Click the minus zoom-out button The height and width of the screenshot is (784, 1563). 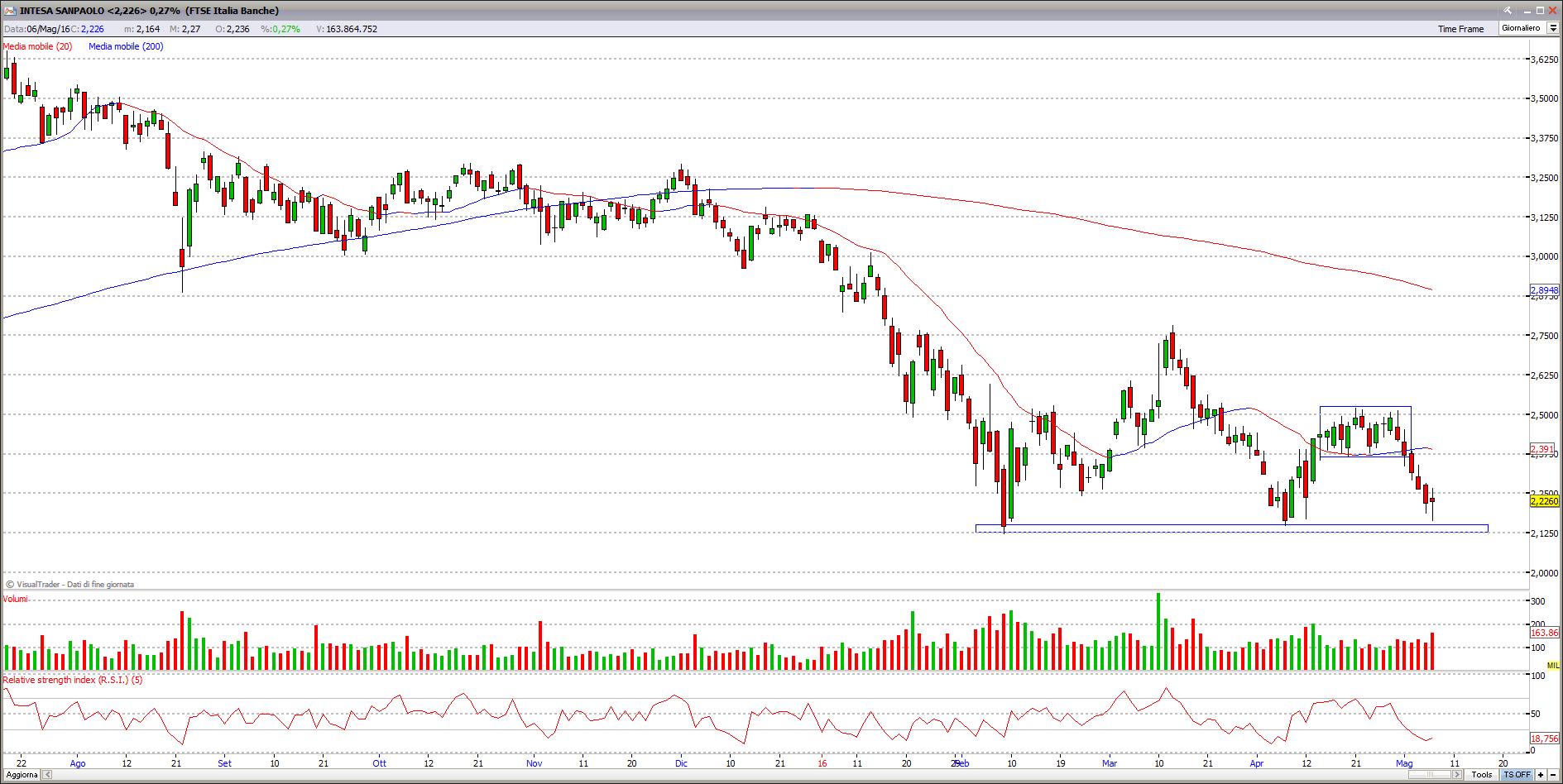coord(1553,775)
